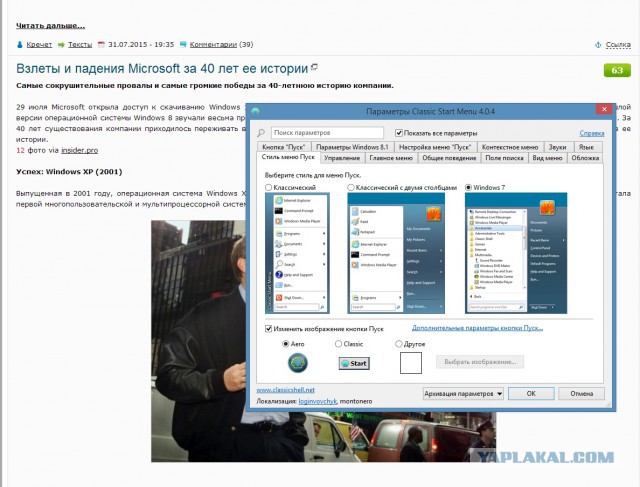Open Дополнительные параметры кнопки Пуск link

(478, 328)
